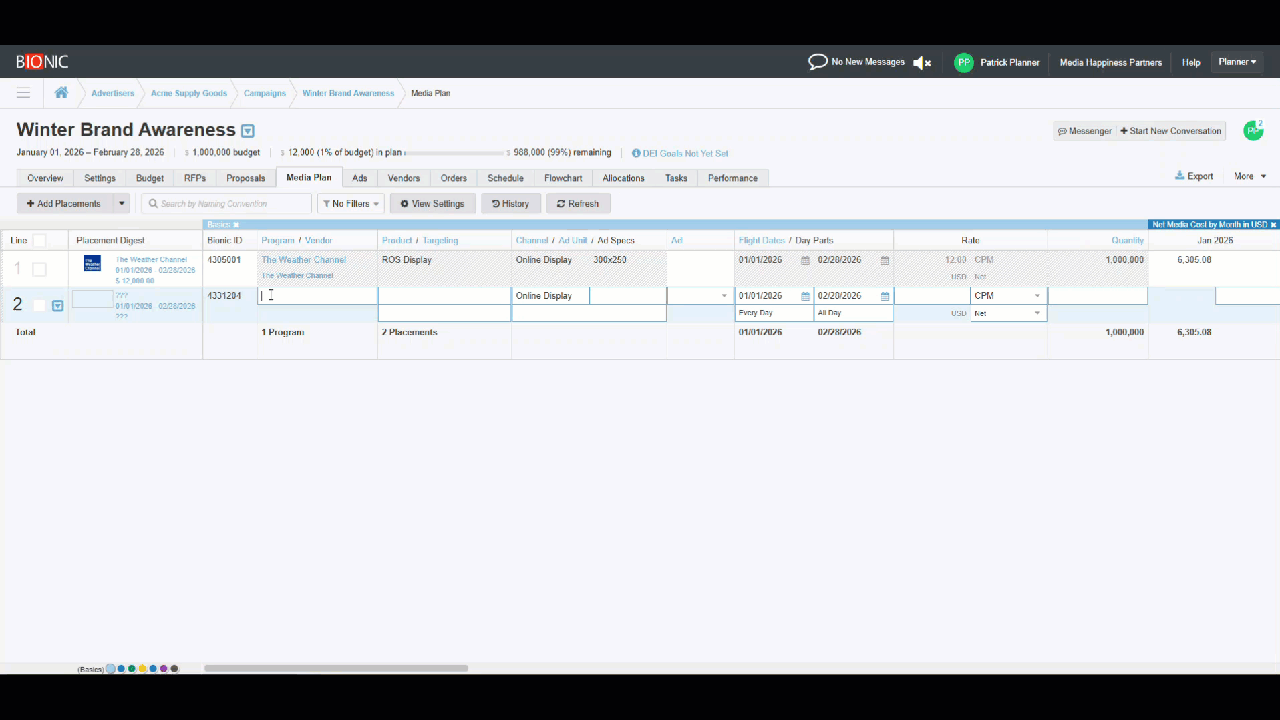The width and height of the screenshot is (1280, 720).
Task: Expand the CPM rate type dropdown
Action: pos(1036,296)
